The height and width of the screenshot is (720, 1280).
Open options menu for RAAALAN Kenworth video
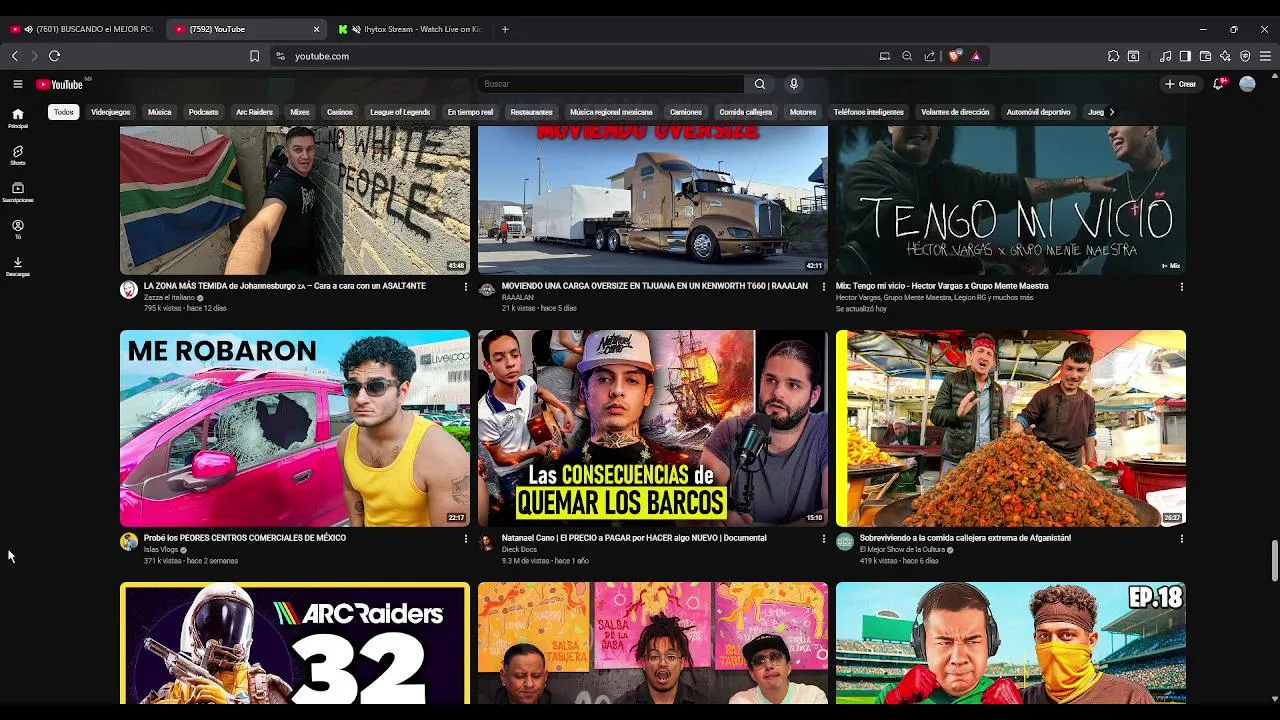824,286
